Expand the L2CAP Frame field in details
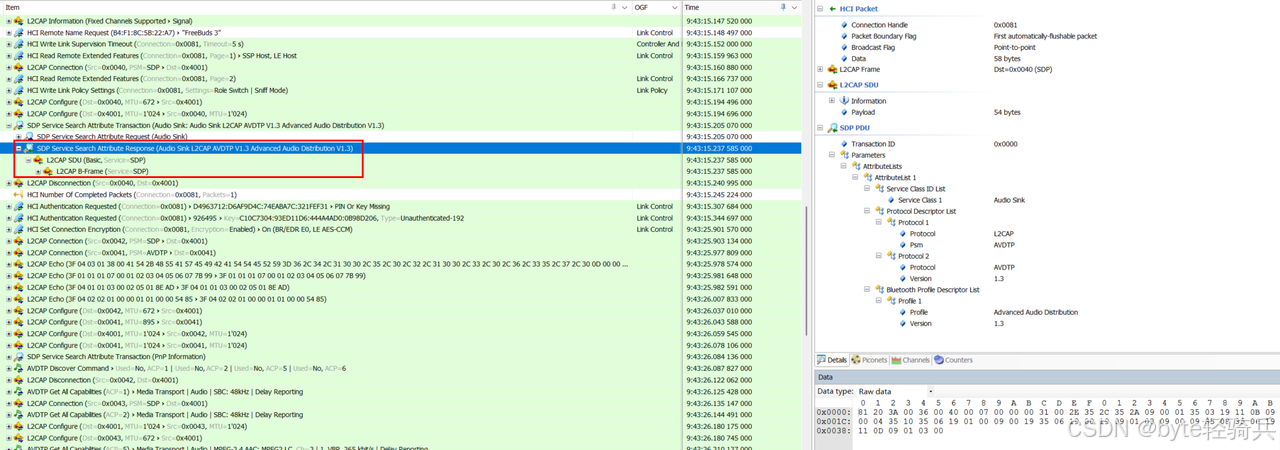This screenshot has width=1280, height=450. tap(821, 69)
